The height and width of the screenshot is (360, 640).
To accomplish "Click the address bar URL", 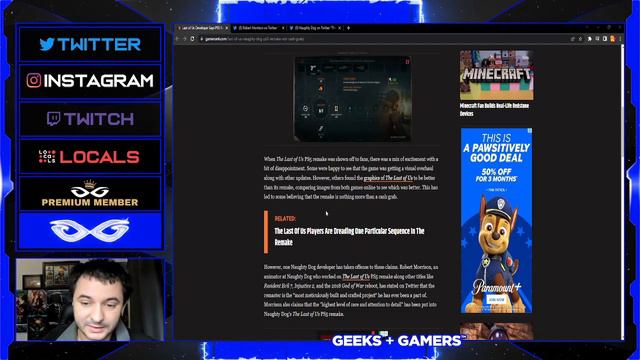I will coord(254,39).
